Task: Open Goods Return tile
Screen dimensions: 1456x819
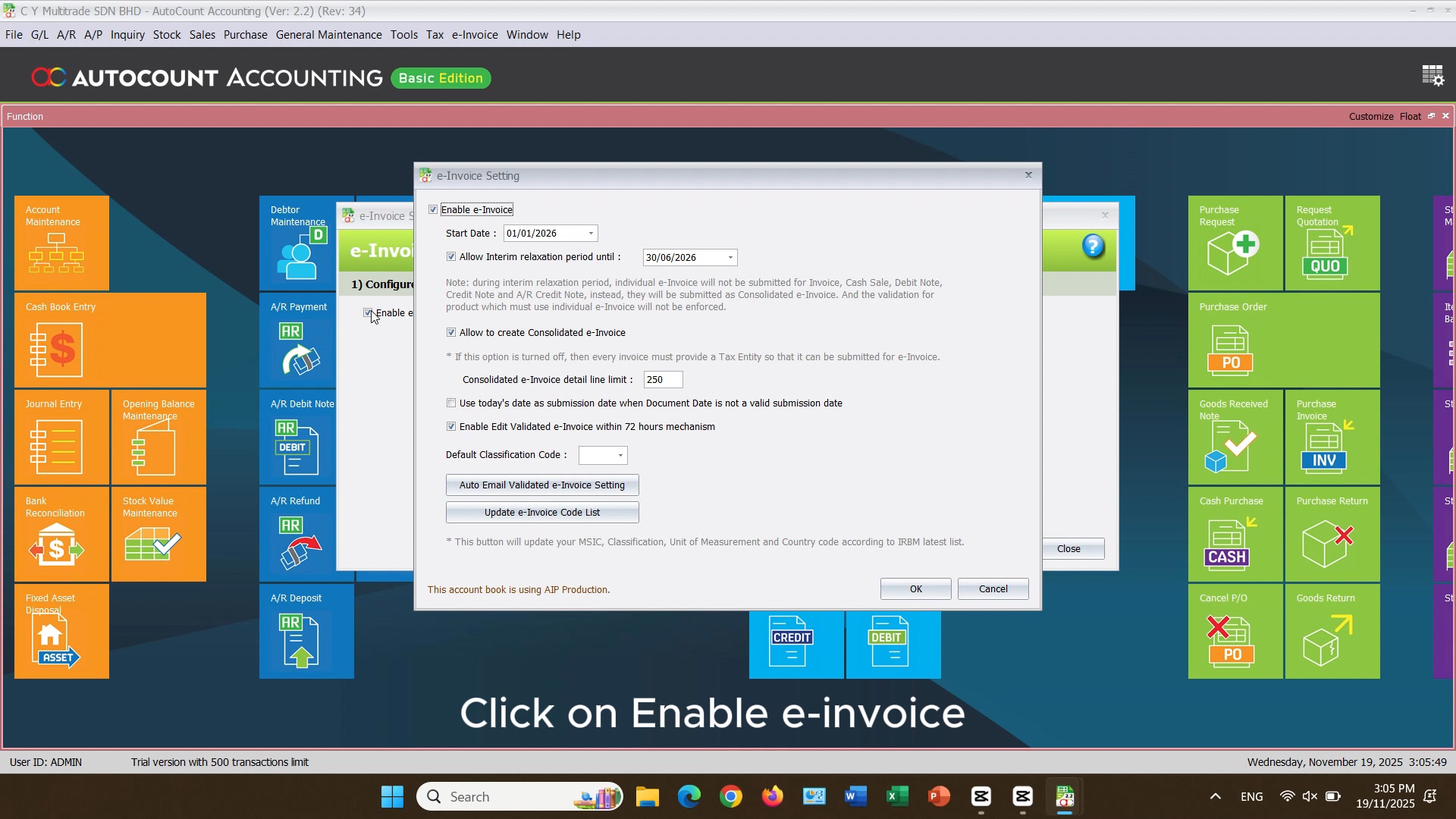Action: point(1332,632)
